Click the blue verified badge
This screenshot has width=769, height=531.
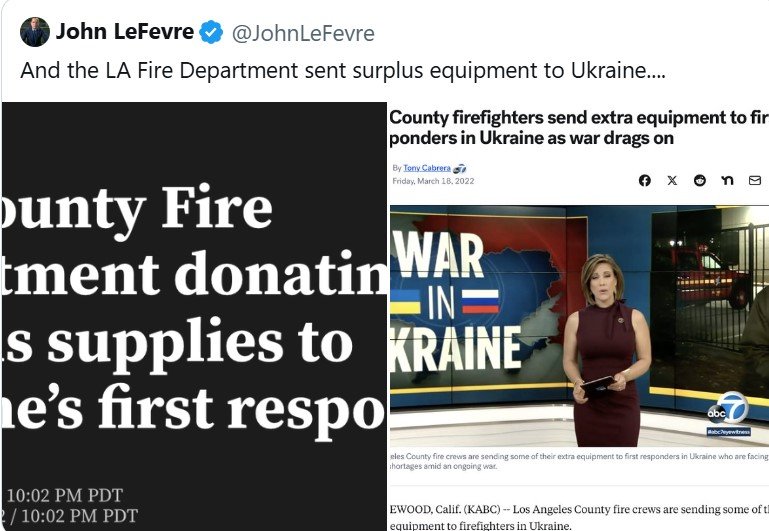click(x=211, y=32)
